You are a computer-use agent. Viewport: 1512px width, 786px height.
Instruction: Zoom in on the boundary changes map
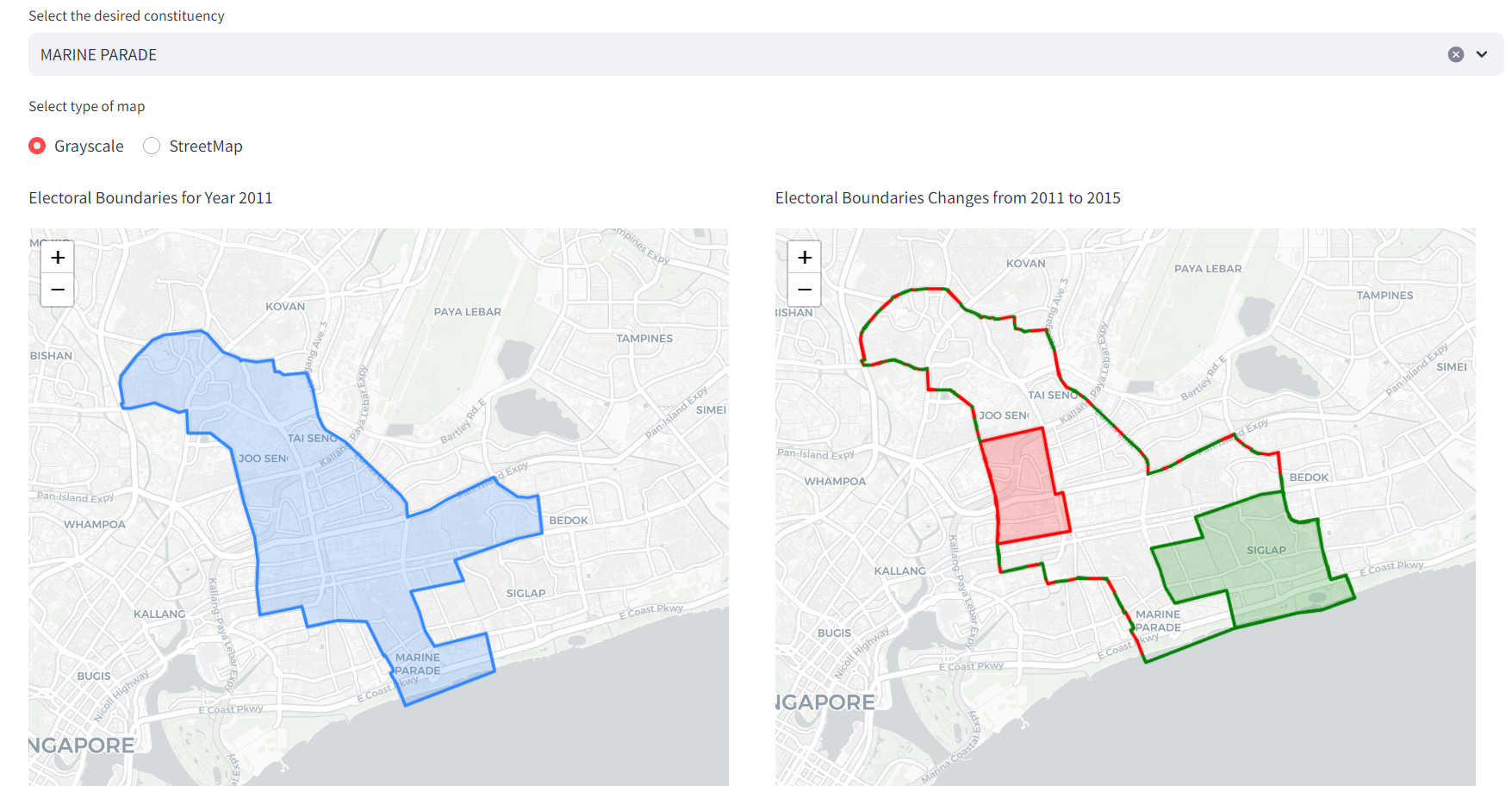804,258
